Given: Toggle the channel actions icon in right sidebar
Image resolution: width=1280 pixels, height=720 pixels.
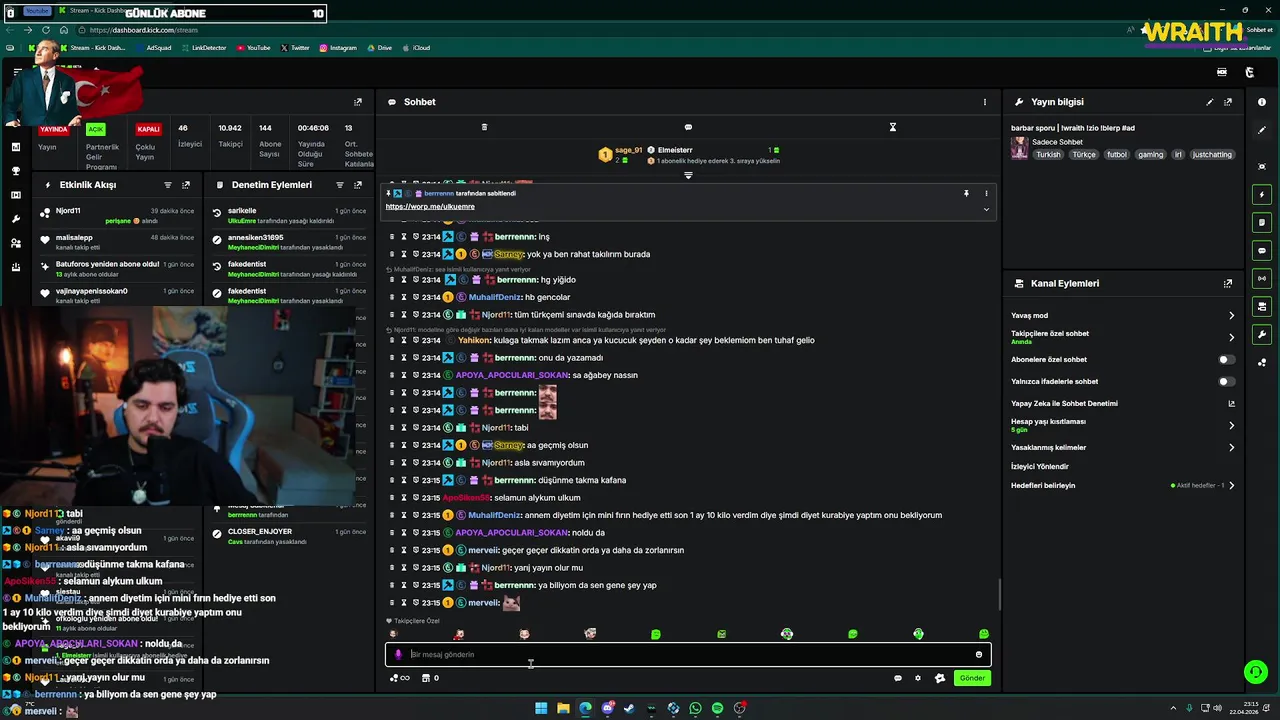Looking at the screenshot, I should point(1262,306).
